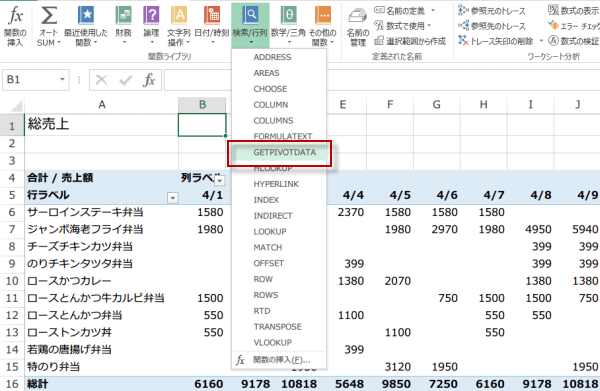Open 最近使用した関数 star icon
Viewport: 600px width, 391px height.
click(x=86, y=15)
